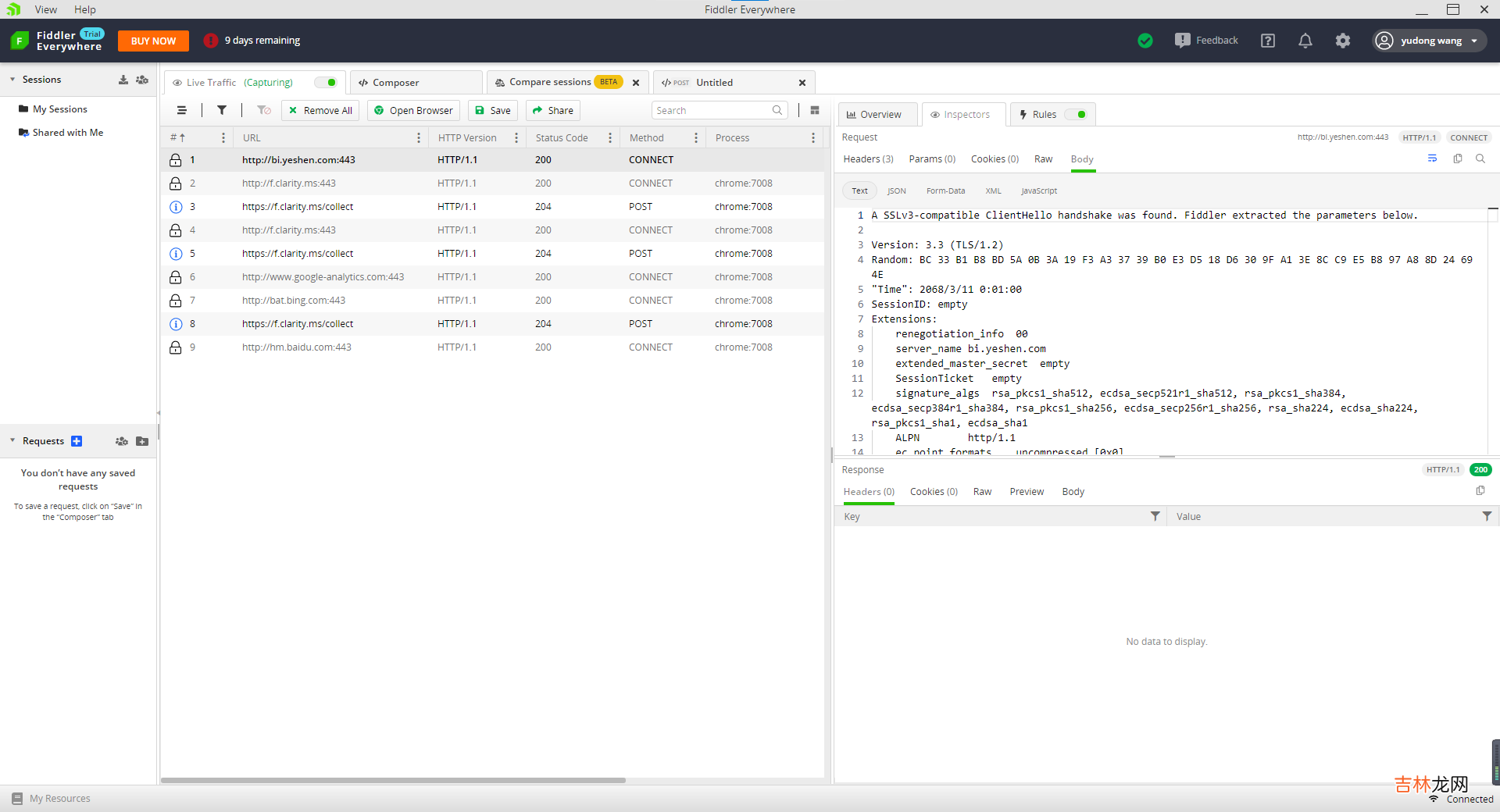Open the HTTP Version column options menu
Image resolution: width=1500 pixels, height=812 pixels.
(516, 137)
